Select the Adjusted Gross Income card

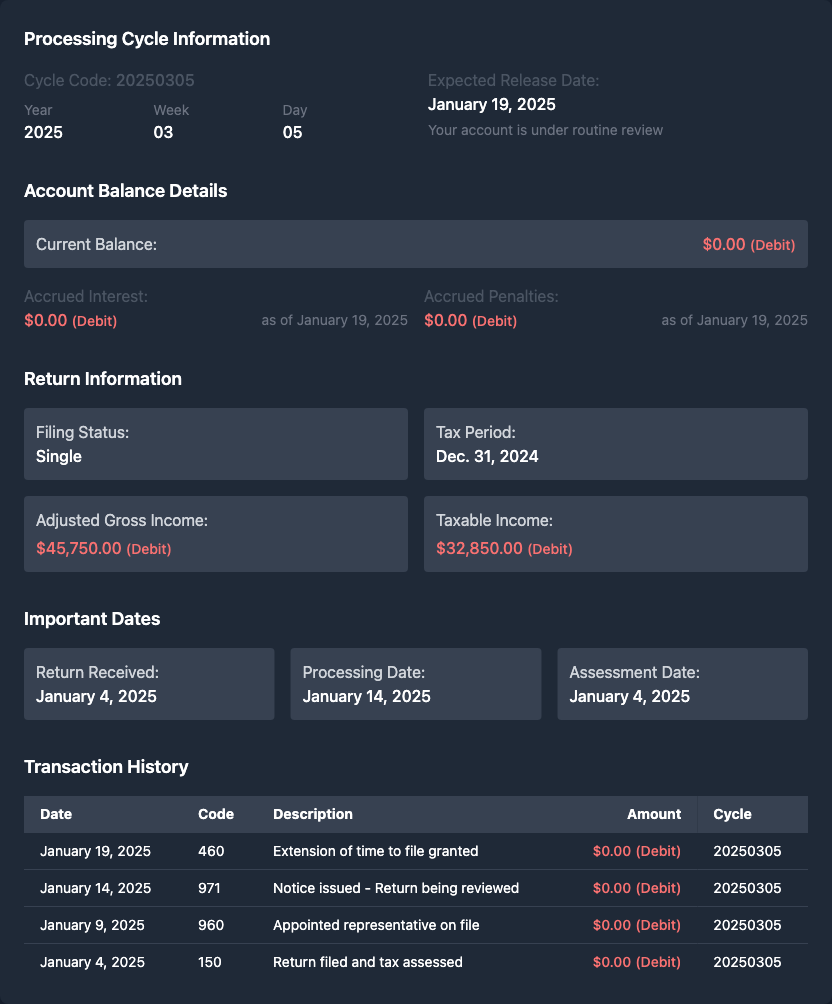[215, 534]
